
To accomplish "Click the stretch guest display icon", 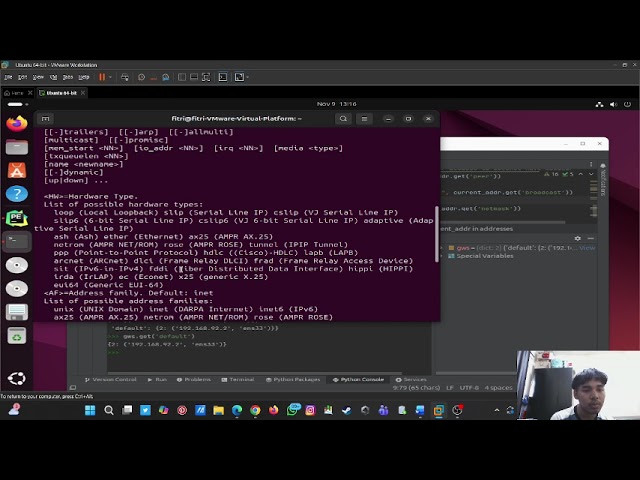I will 239,77.
